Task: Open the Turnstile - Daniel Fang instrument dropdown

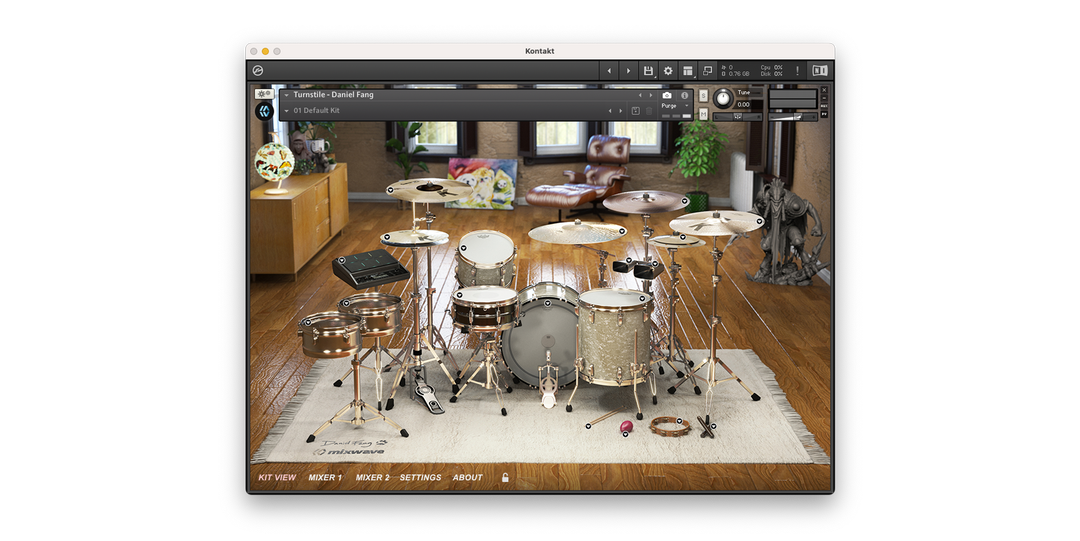Action: [287, 95]
